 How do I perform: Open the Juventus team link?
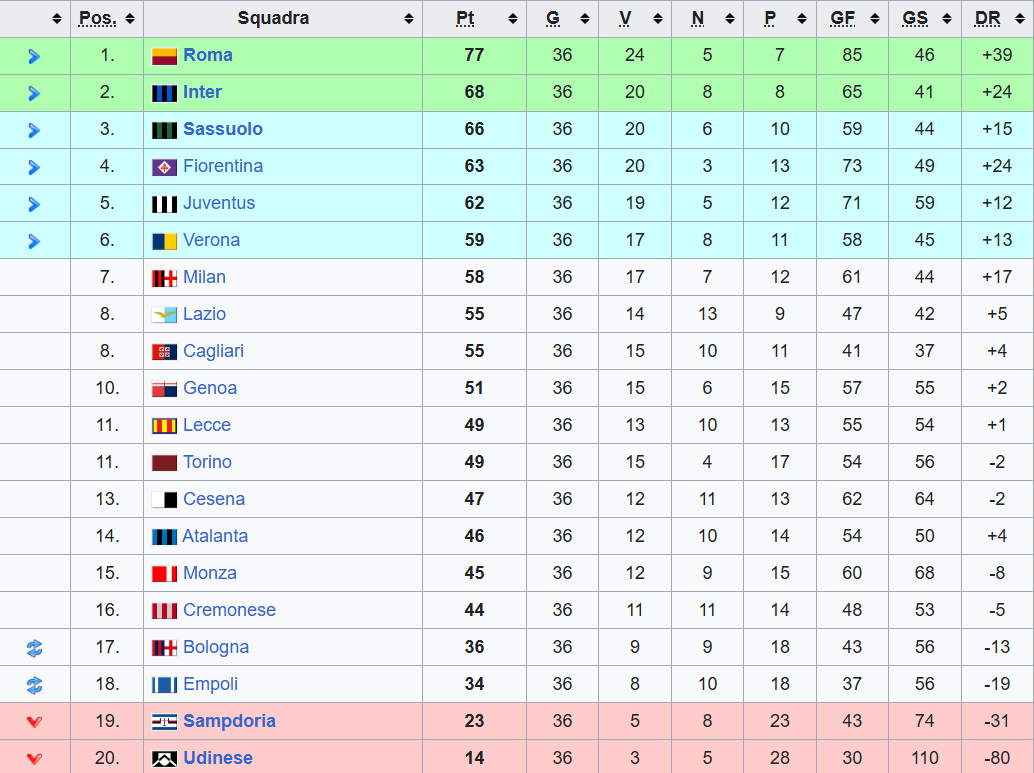click(x=219, y=202)
